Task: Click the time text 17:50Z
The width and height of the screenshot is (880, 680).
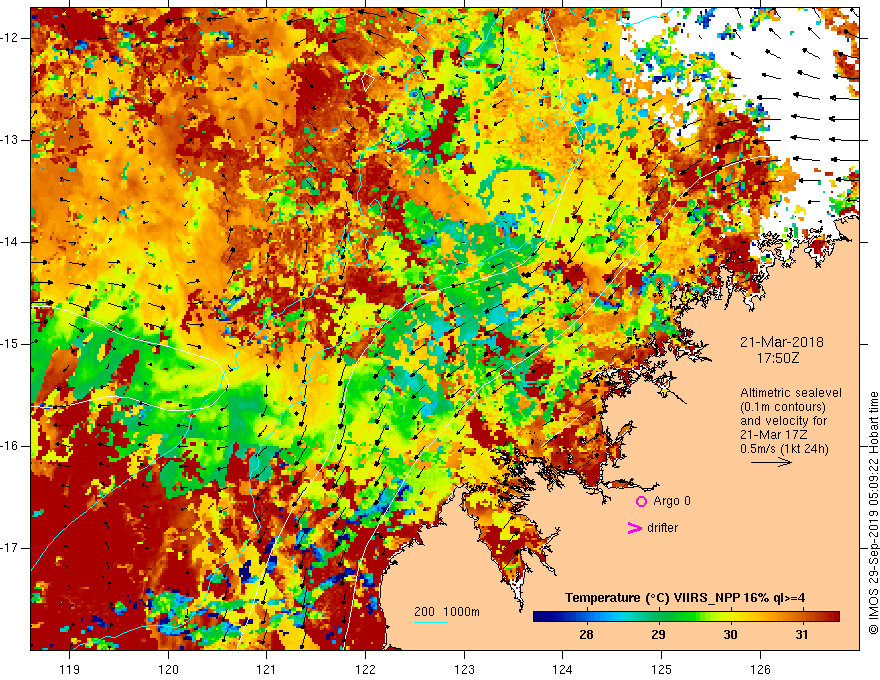Action: pos(778,357)
